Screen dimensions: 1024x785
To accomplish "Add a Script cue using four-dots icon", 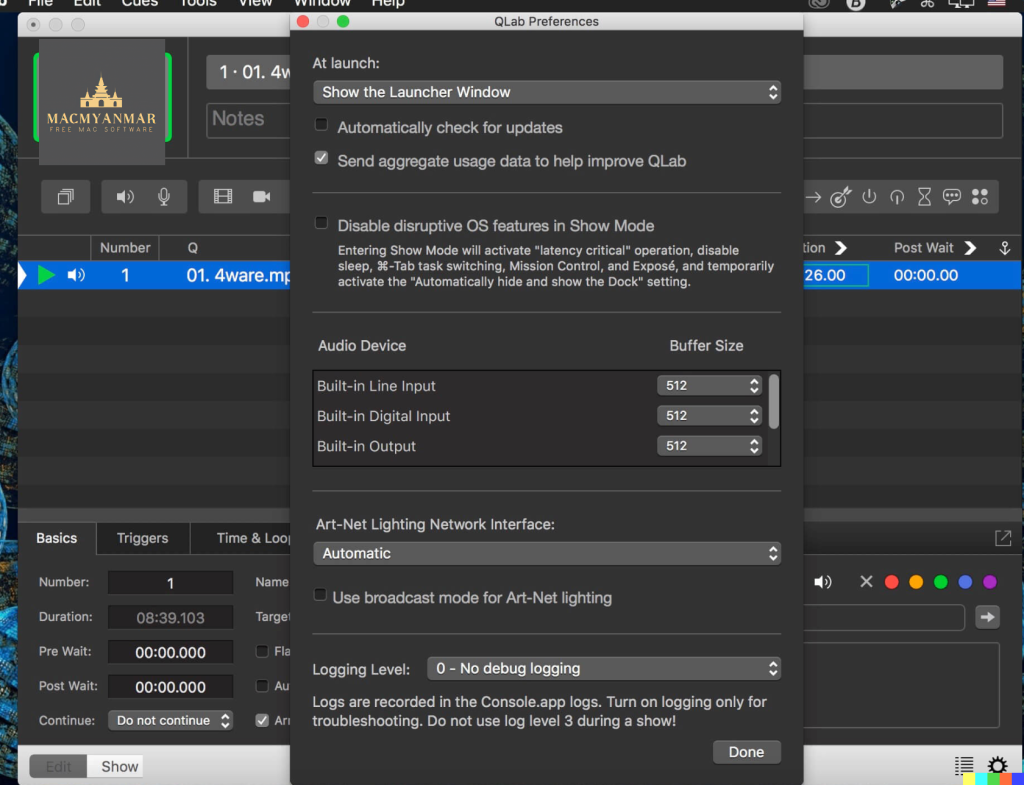I will tap(980, 197).
